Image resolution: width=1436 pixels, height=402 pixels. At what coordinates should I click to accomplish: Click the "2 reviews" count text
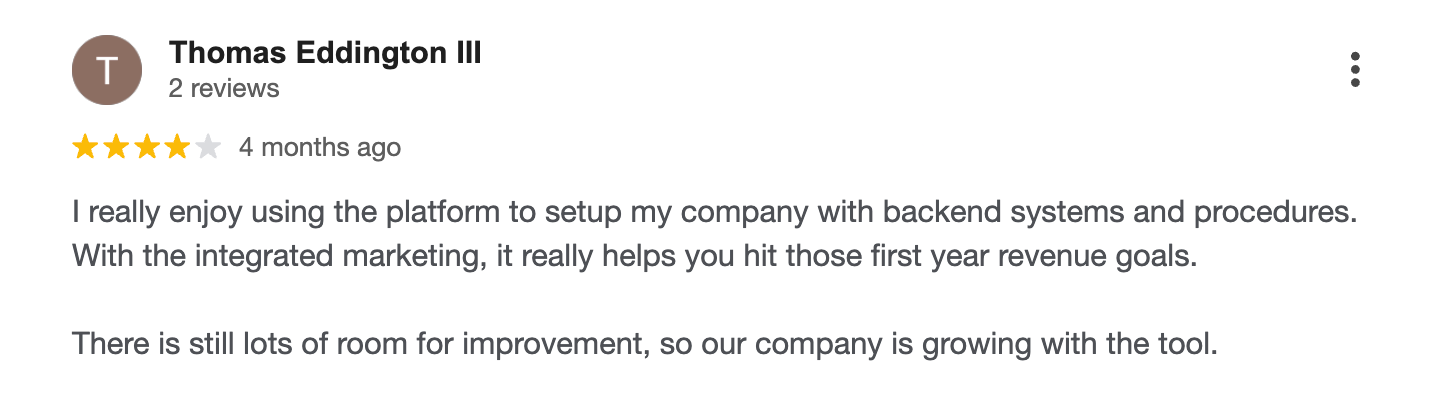pyautogui.click(x=224, y=89)
